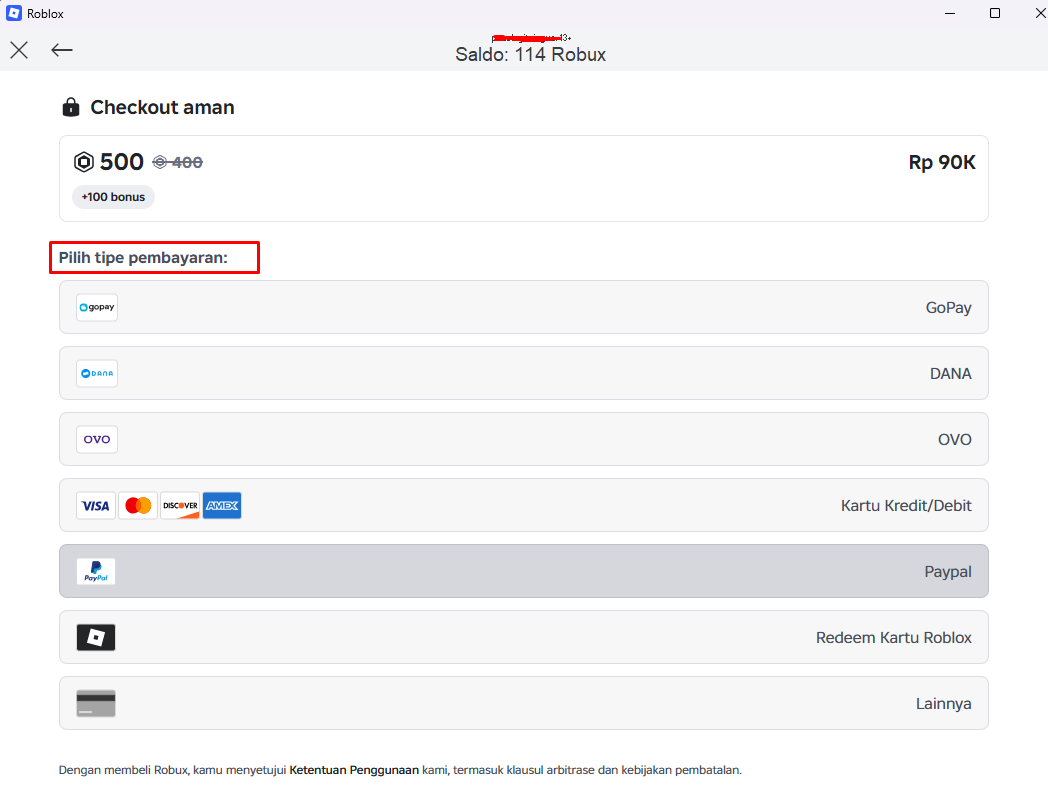Click the +100 bonus badge
1048x812 pixels.
pyautogui.click(x=113, y=197)
